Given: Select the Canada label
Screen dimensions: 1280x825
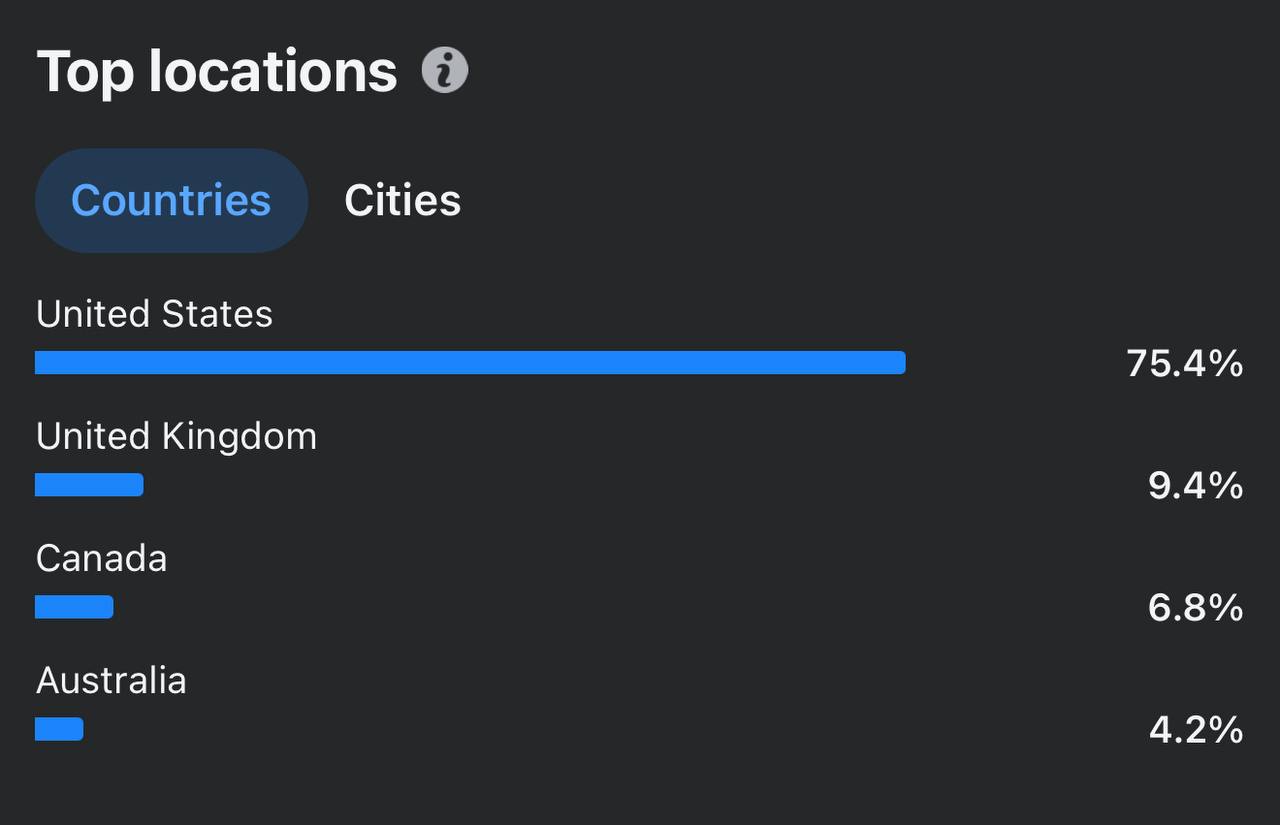Looking at the screenshot, I should coord(101,559).
